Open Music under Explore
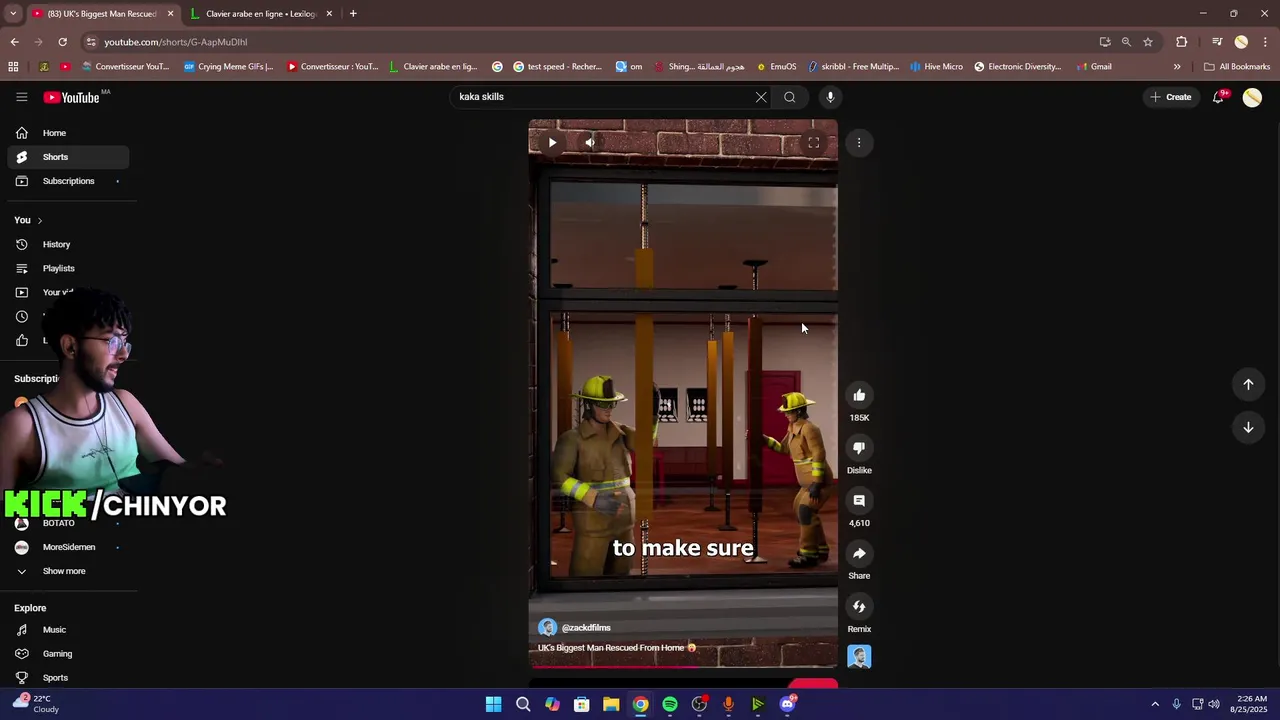The width and height of the screenshot is (1280, 720). tap(68, 630)
